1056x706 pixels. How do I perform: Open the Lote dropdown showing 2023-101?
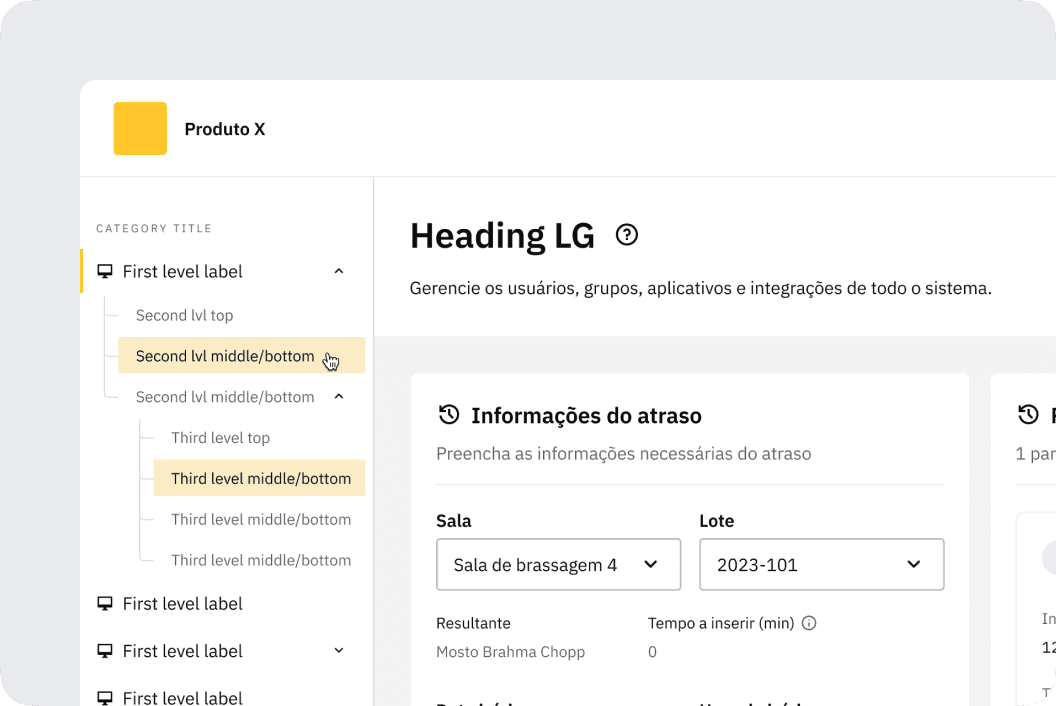click(821, 565)
